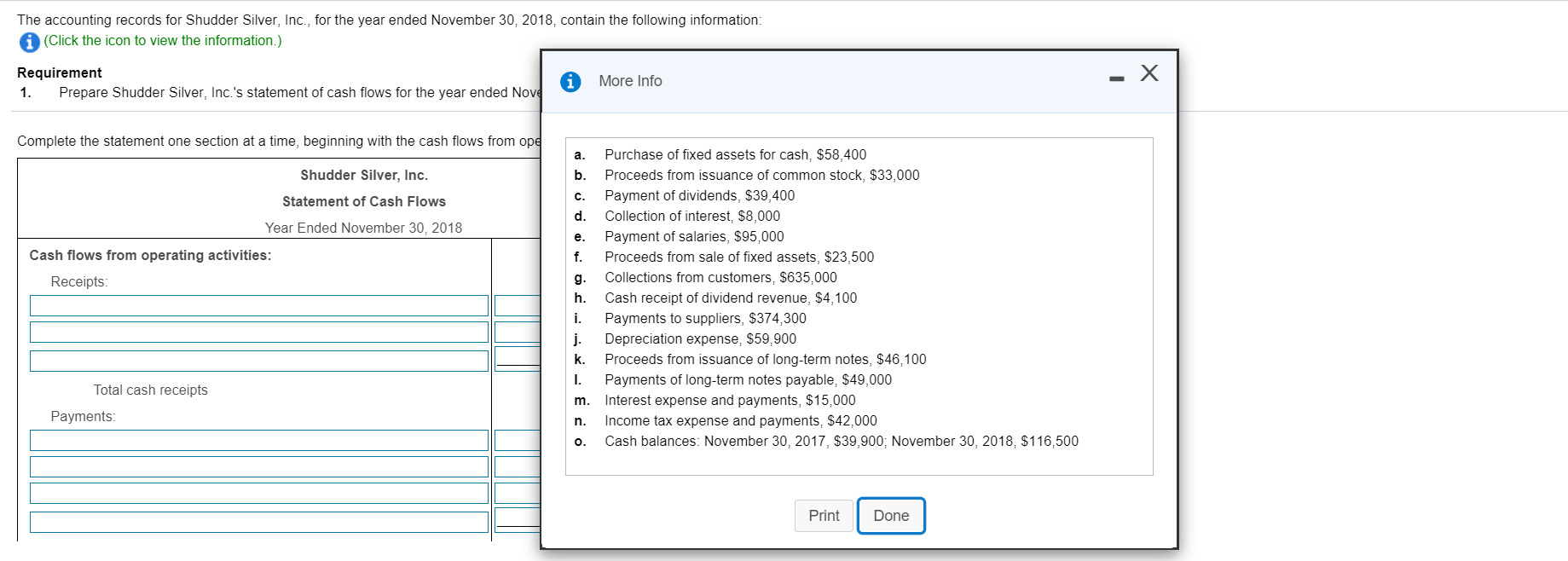1568x561 pixels.
Task: Select 'Purchase of fixed assets for cash' line
Action: [735, 154]
